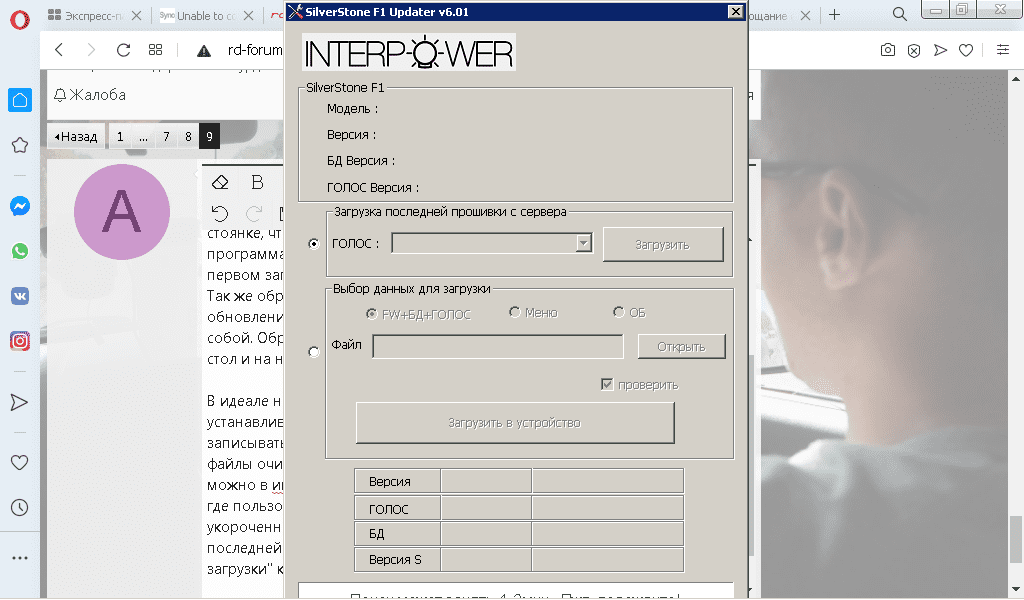Toggle the проверить checkbox

pyautogui.click(x=607, y=384)
